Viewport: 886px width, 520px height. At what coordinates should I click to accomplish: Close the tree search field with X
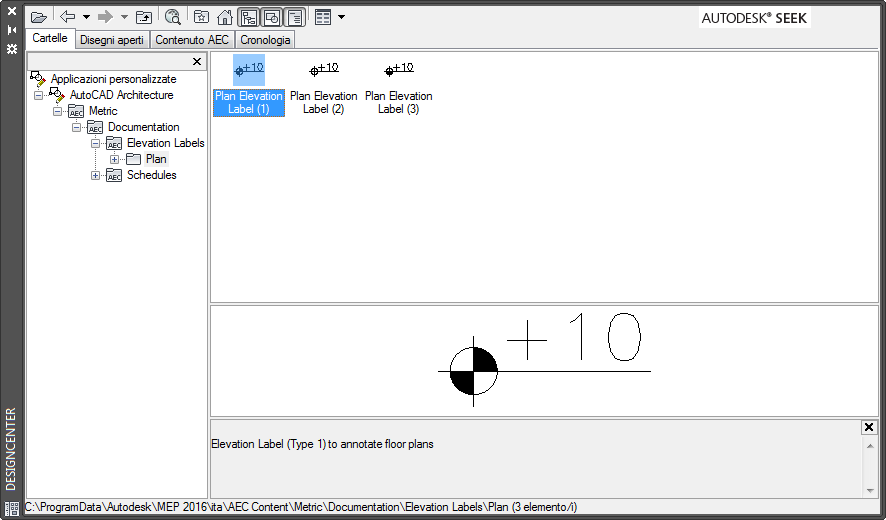(197, 62)
